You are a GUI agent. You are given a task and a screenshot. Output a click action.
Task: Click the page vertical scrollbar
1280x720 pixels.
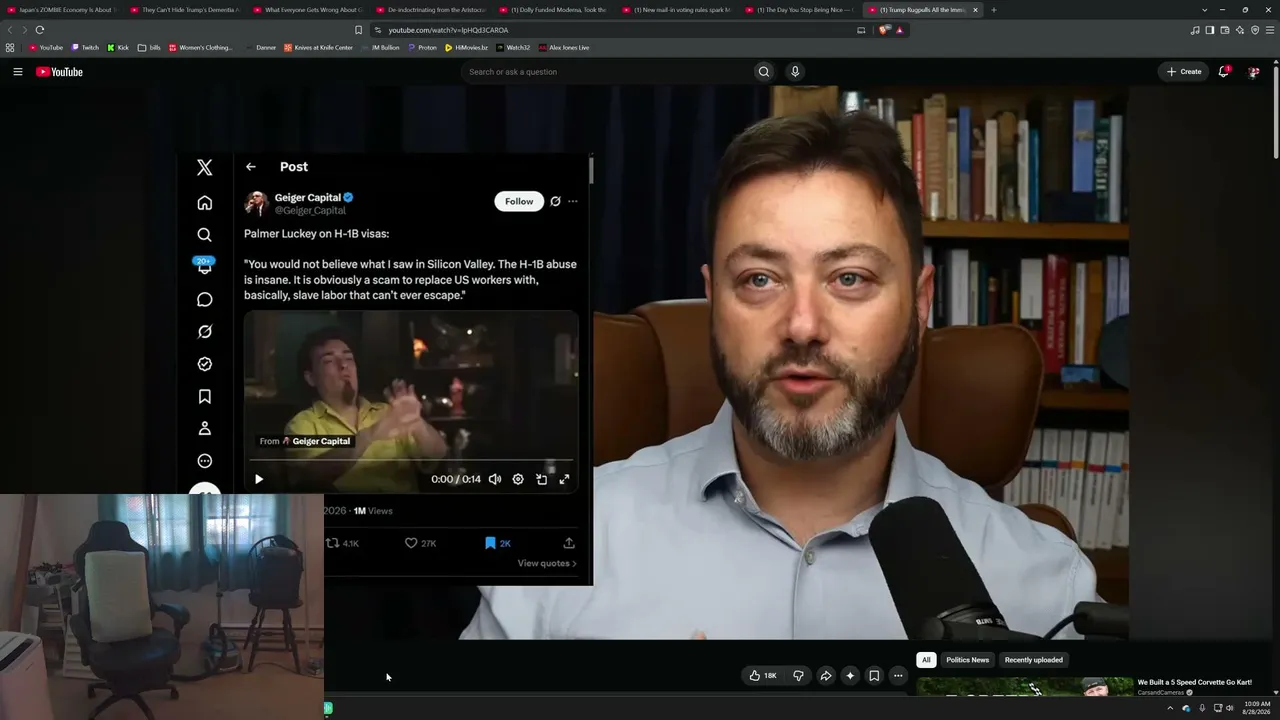click(1276, 110)
